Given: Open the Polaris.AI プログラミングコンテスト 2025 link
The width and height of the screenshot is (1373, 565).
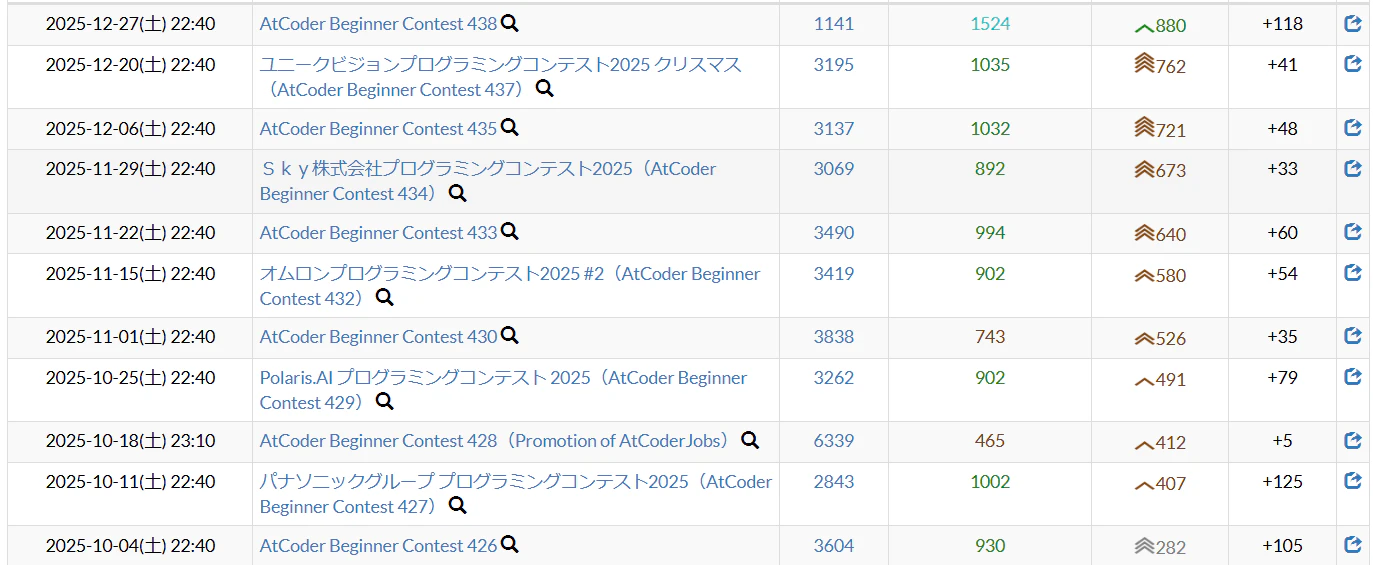Looking at the screenshot, I should tap(504, 389).
